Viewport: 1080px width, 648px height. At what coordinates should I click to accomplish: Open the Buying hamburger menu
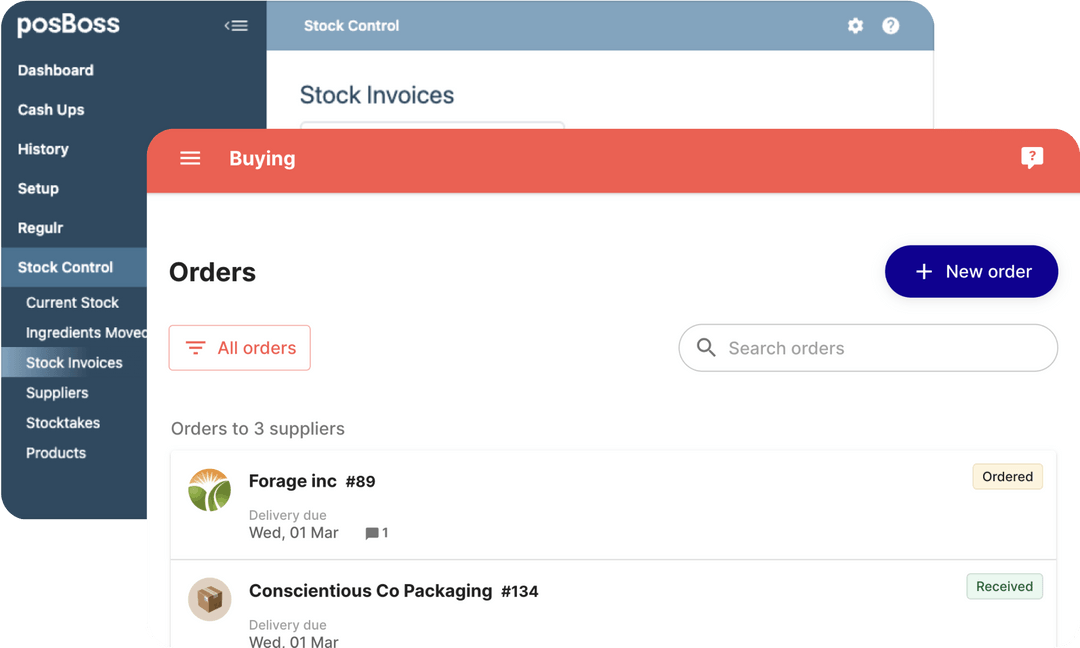pos(190,158)
